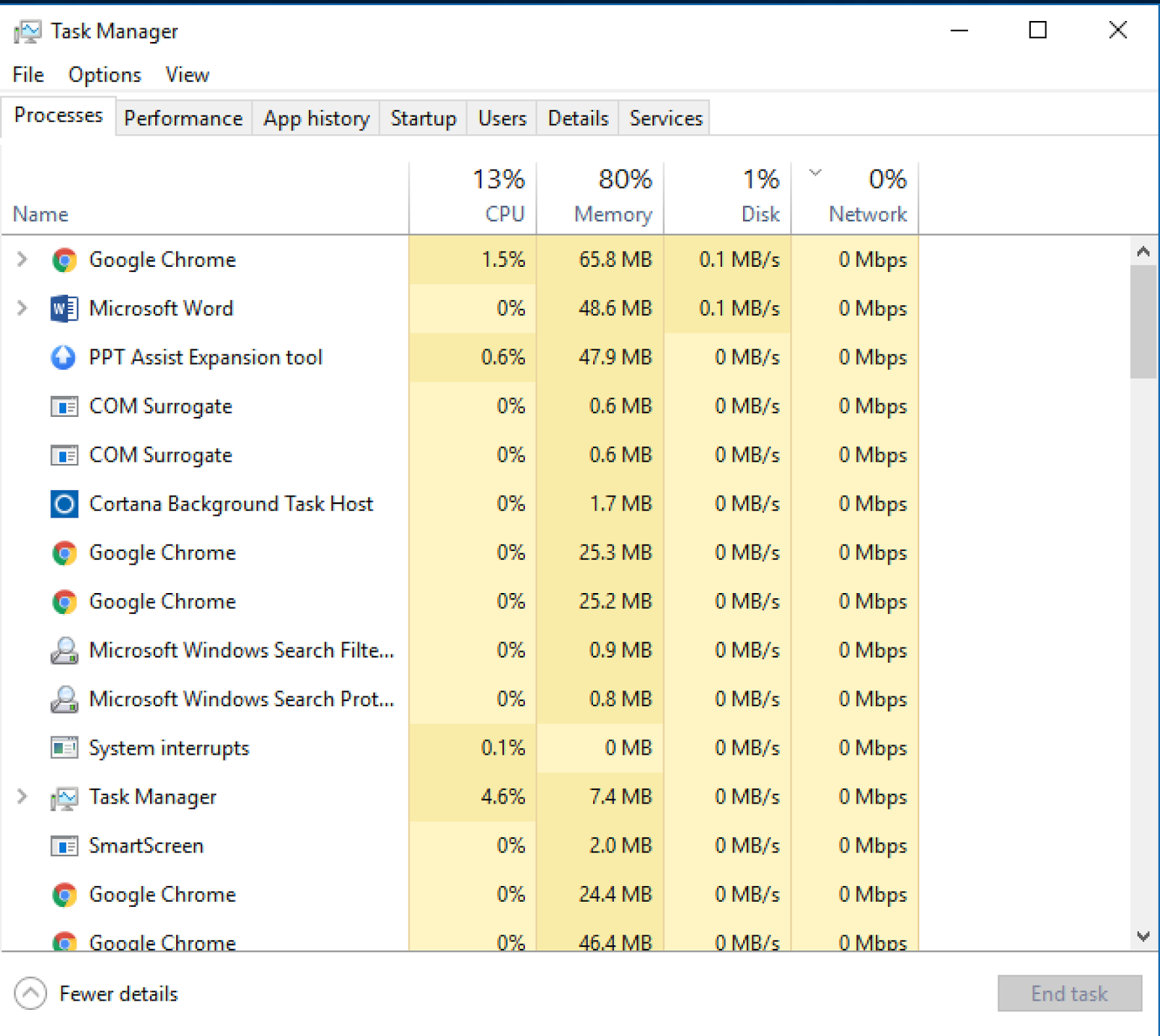Click the PPT Assist Expansion tool icon
Viewport: 1160px width, 1036px height.
click(x=64, y=357)
